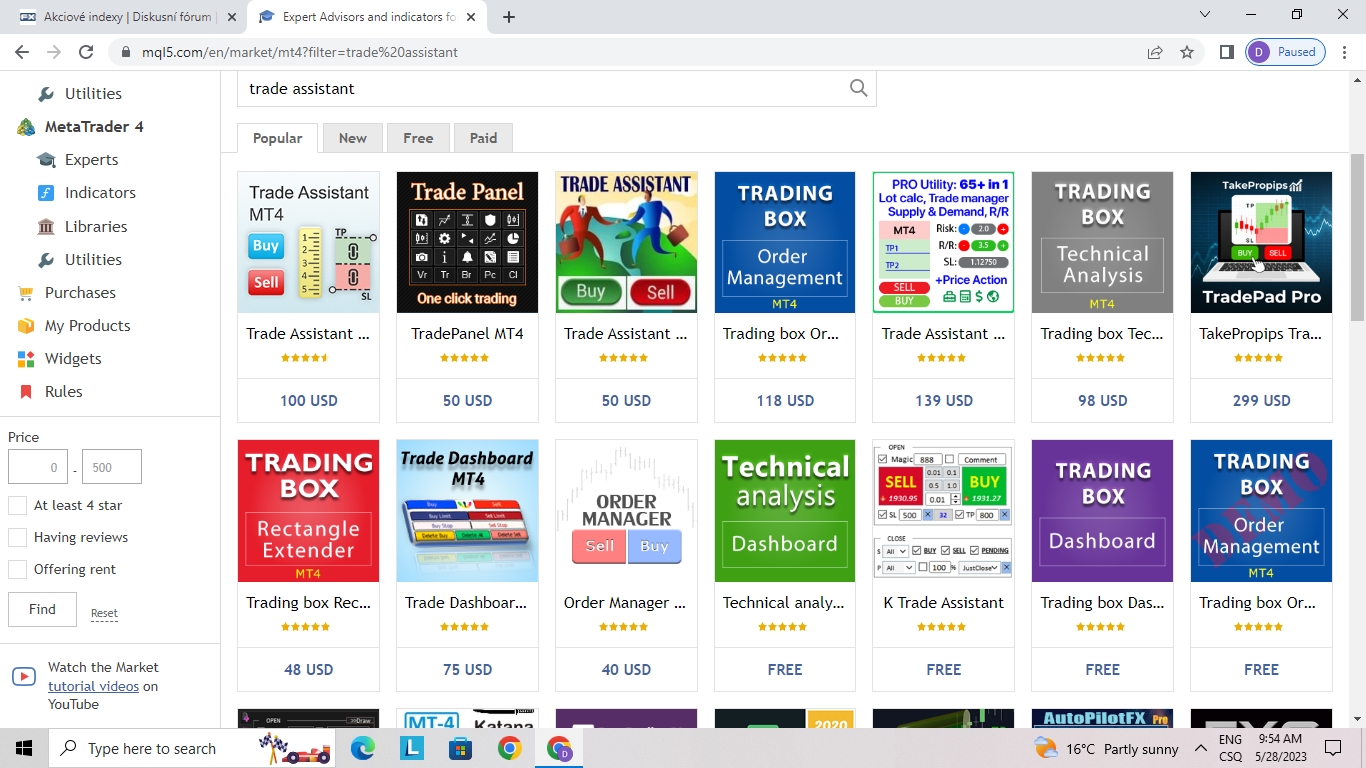Viewport: 1366px width, 768px height.
Task: Show hidden tray icons with the chevron
Action: coord(1200,748)
